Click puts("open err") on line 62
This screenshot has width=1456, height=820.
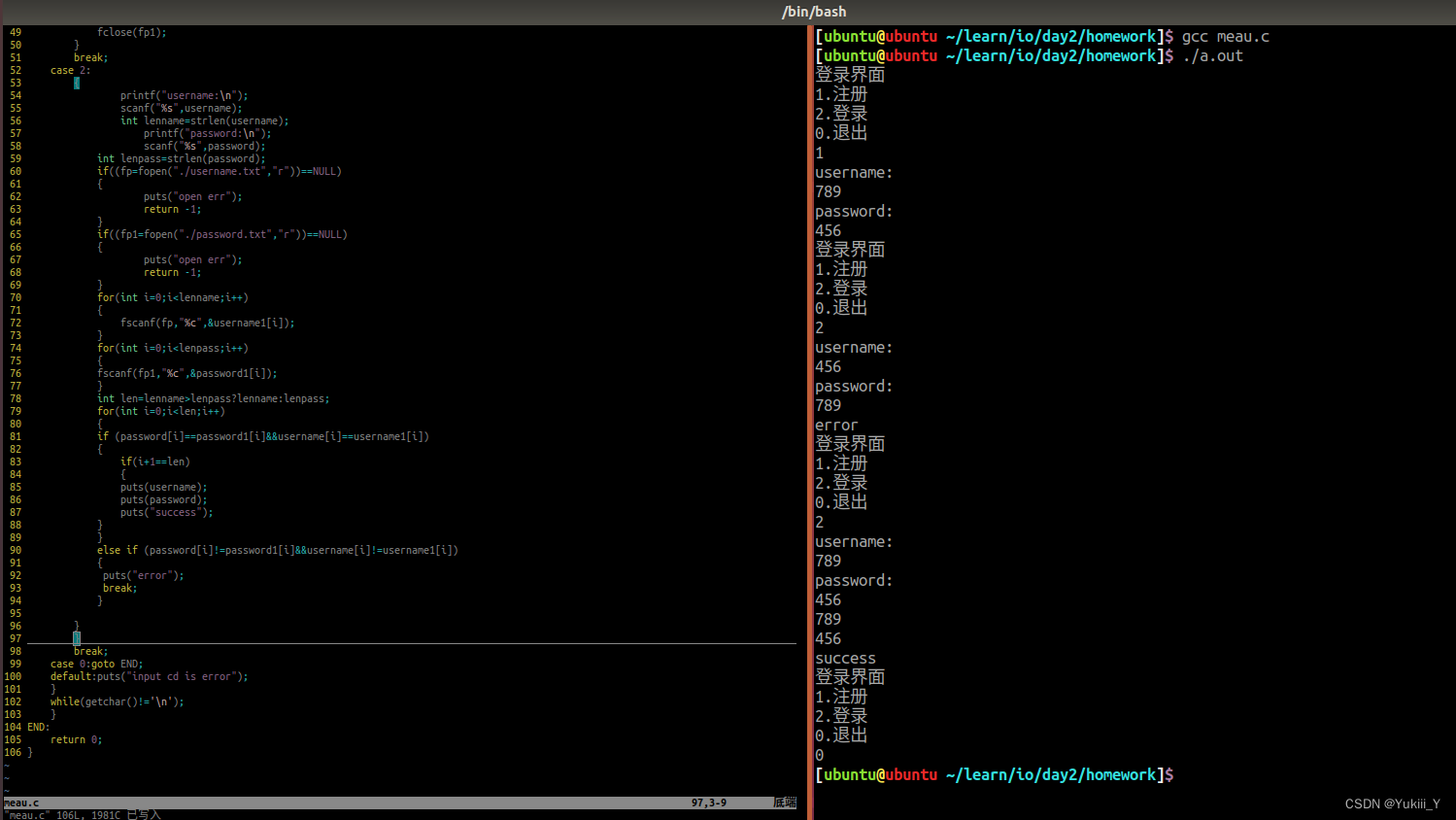pos(193,196)
